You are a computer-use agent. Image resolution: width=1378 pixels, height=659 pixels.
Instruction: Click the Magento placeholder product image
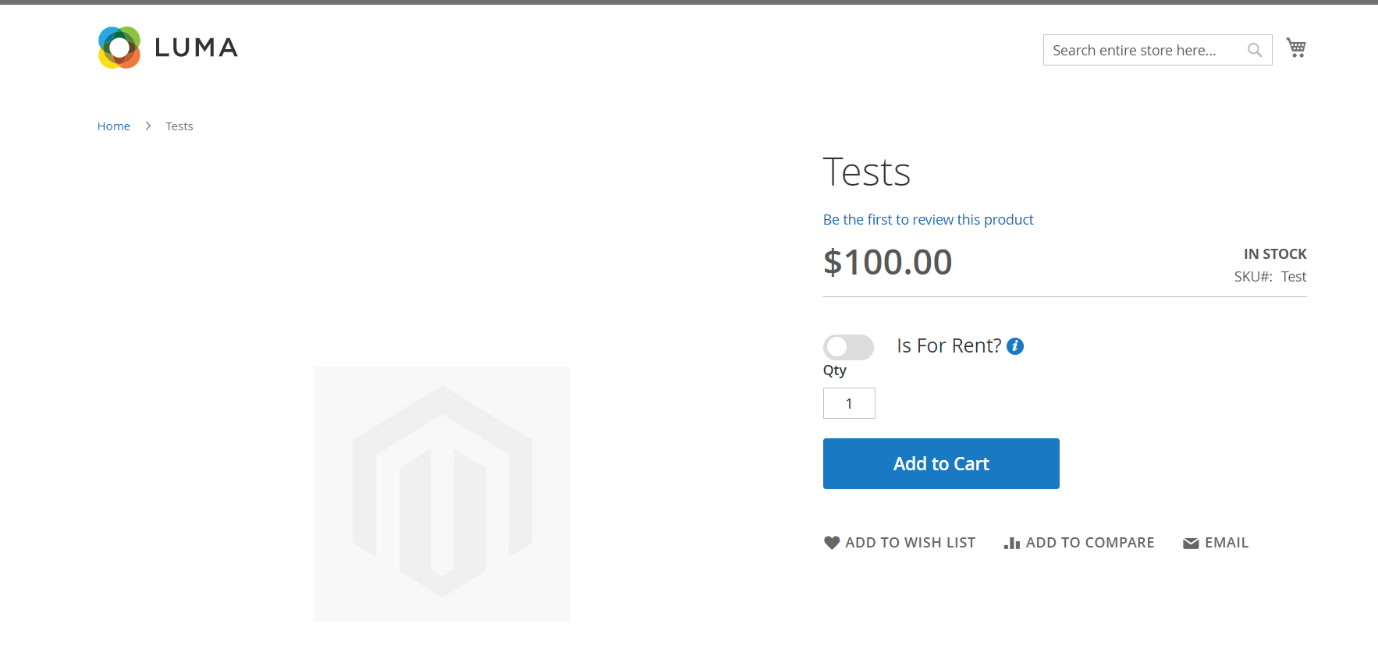441,494
